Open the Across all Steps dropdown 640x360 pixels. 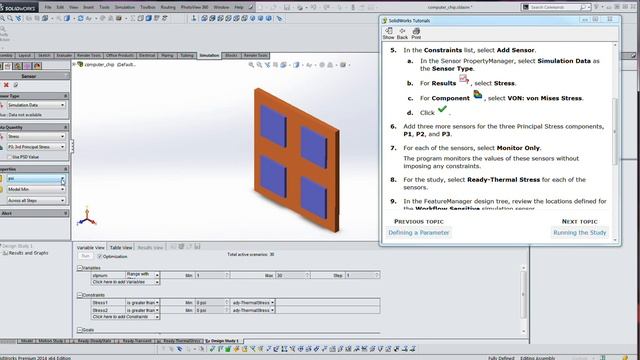36,200
